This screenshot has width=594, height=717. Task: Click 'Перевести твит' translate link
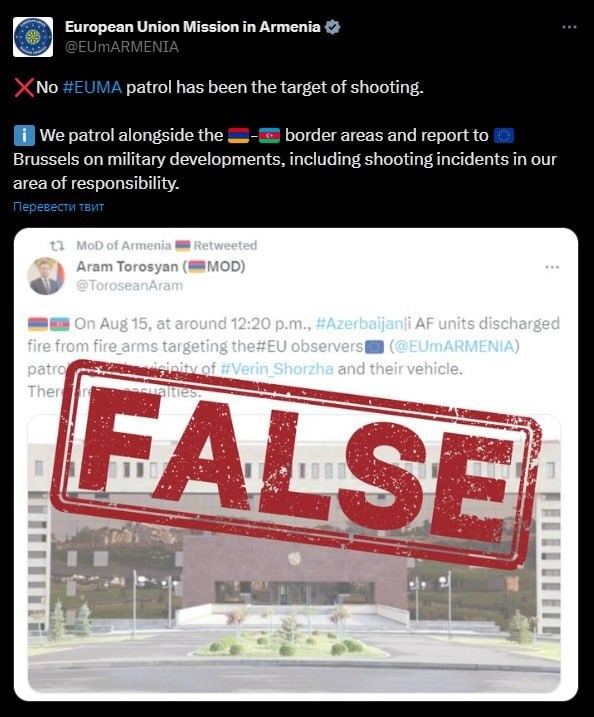(x=59, y=207)
